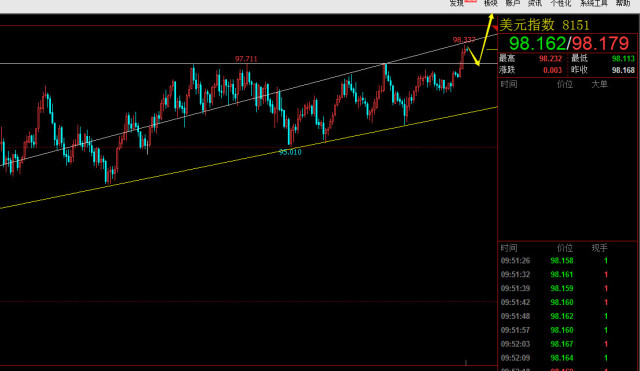Click the 昨收 label

coord(579,70)
